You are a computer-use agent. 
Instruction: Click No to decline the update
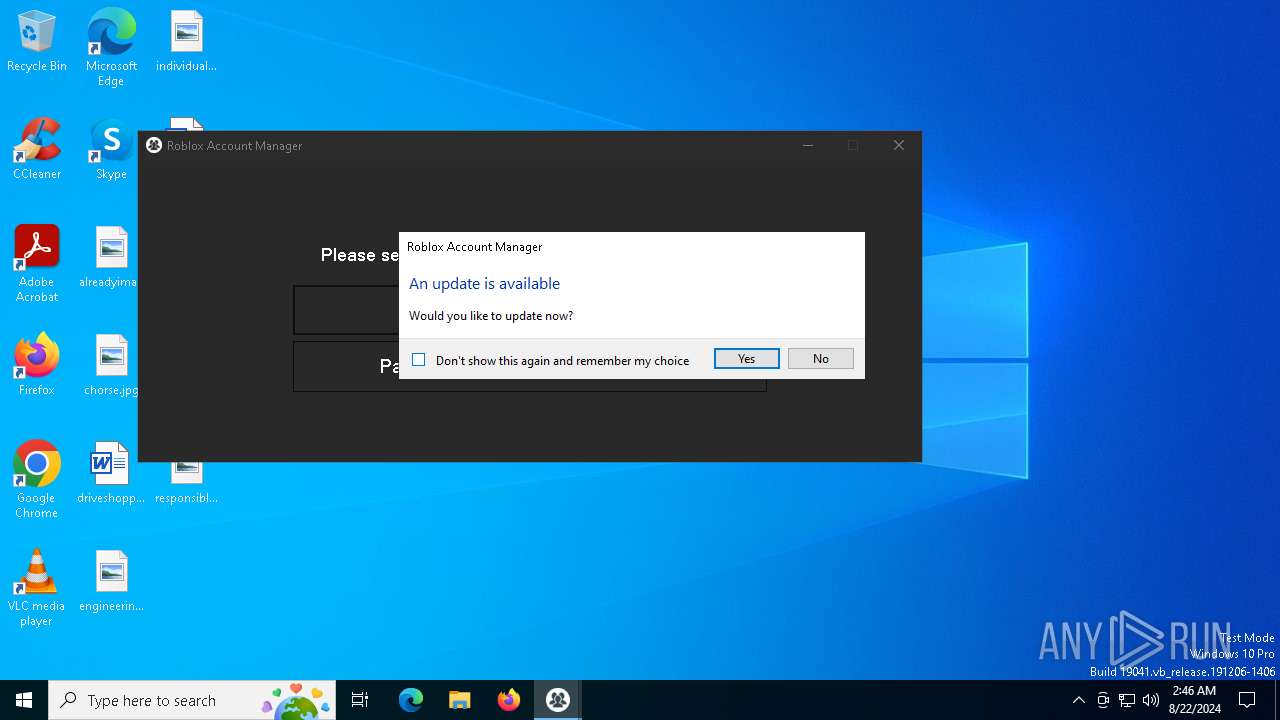point(820,359)
